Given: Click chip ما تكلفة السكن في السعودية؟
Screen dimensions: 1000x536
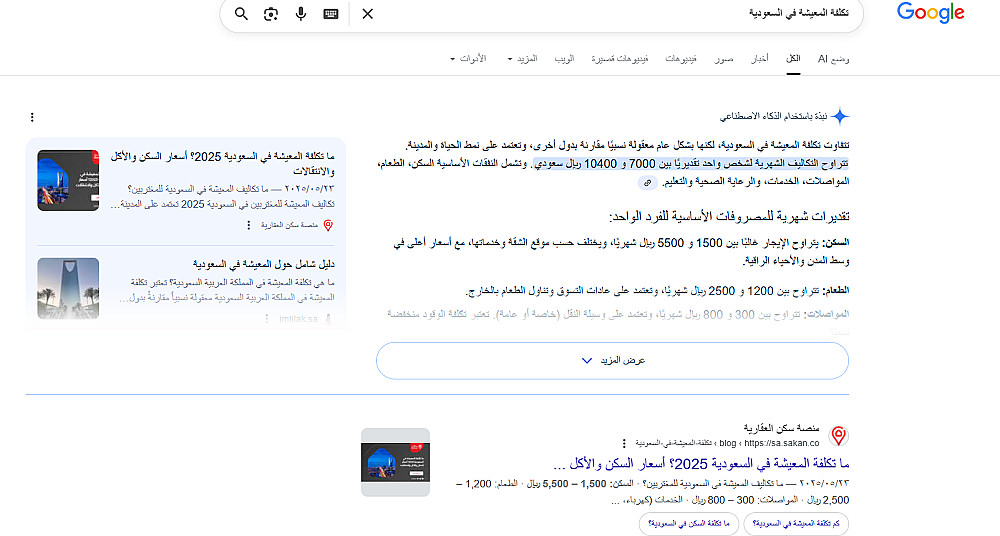Looking at the screenshot, I should [689, 524].
